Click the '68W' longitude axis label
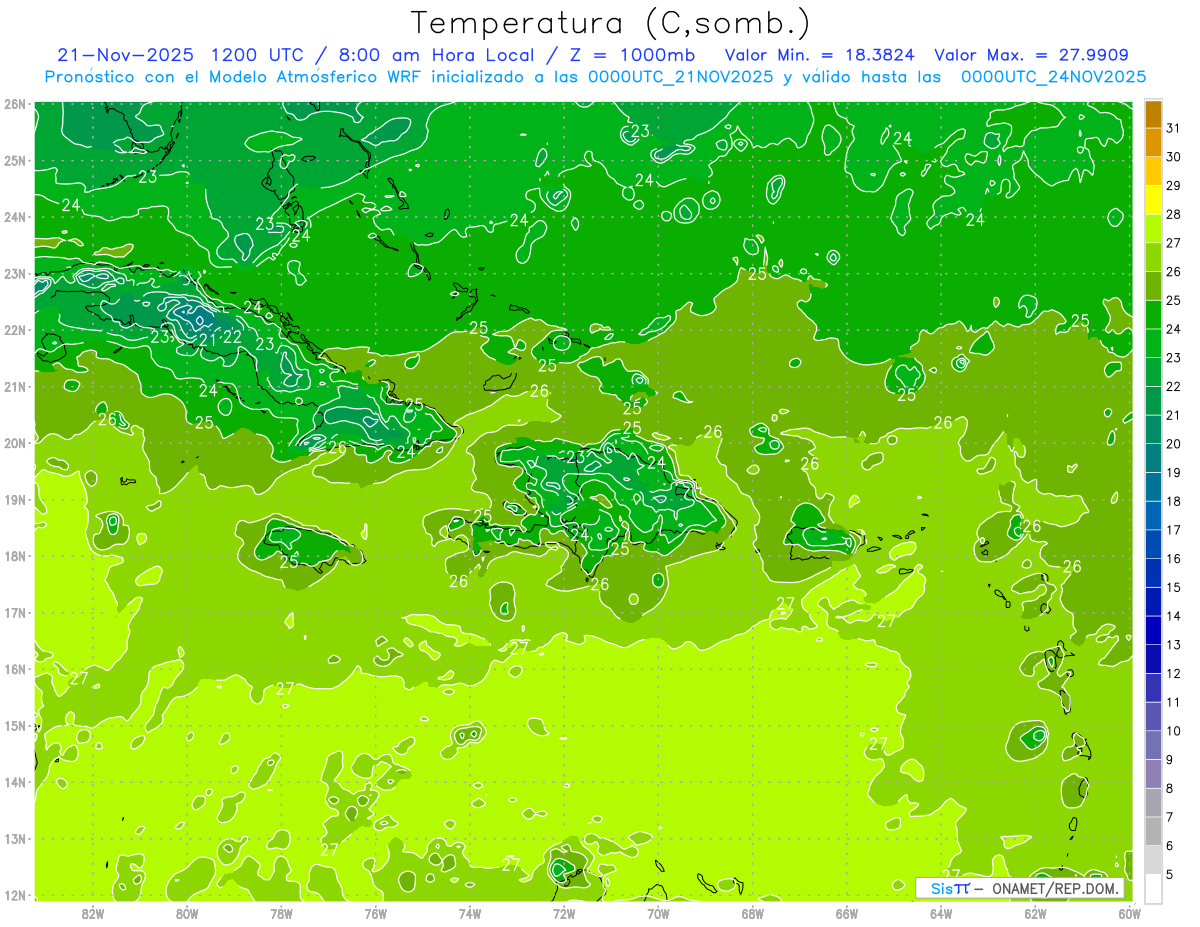 click(753, 913)
